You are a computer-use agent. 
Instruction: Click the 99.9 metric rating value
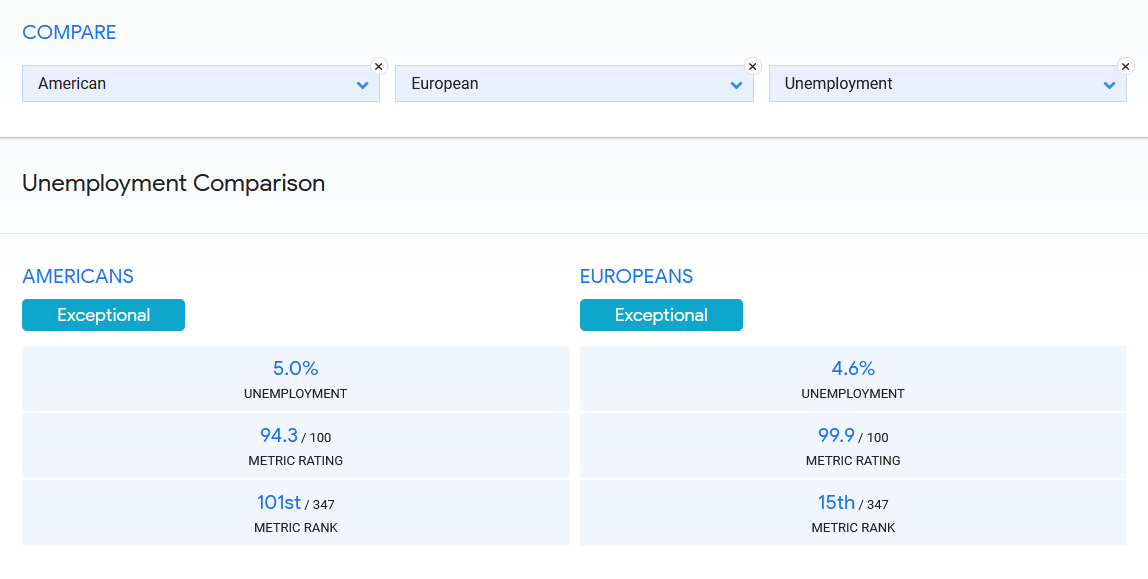coord(837,435)
